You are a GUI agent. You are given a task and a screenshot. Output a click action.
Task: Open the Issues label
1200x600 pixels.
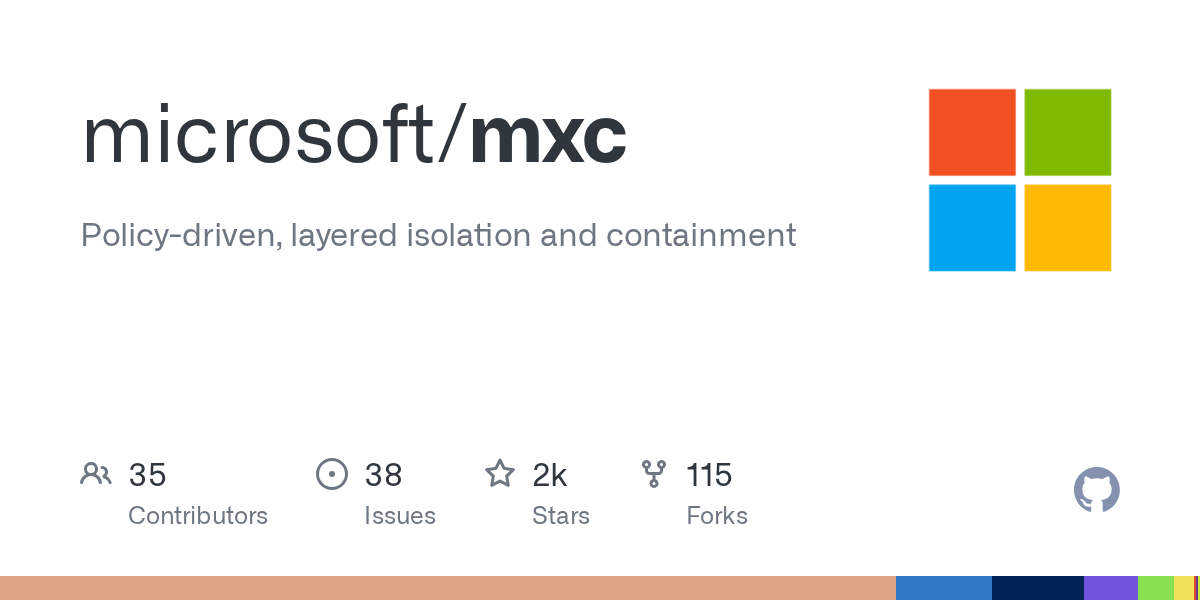[x=400, y=516]
